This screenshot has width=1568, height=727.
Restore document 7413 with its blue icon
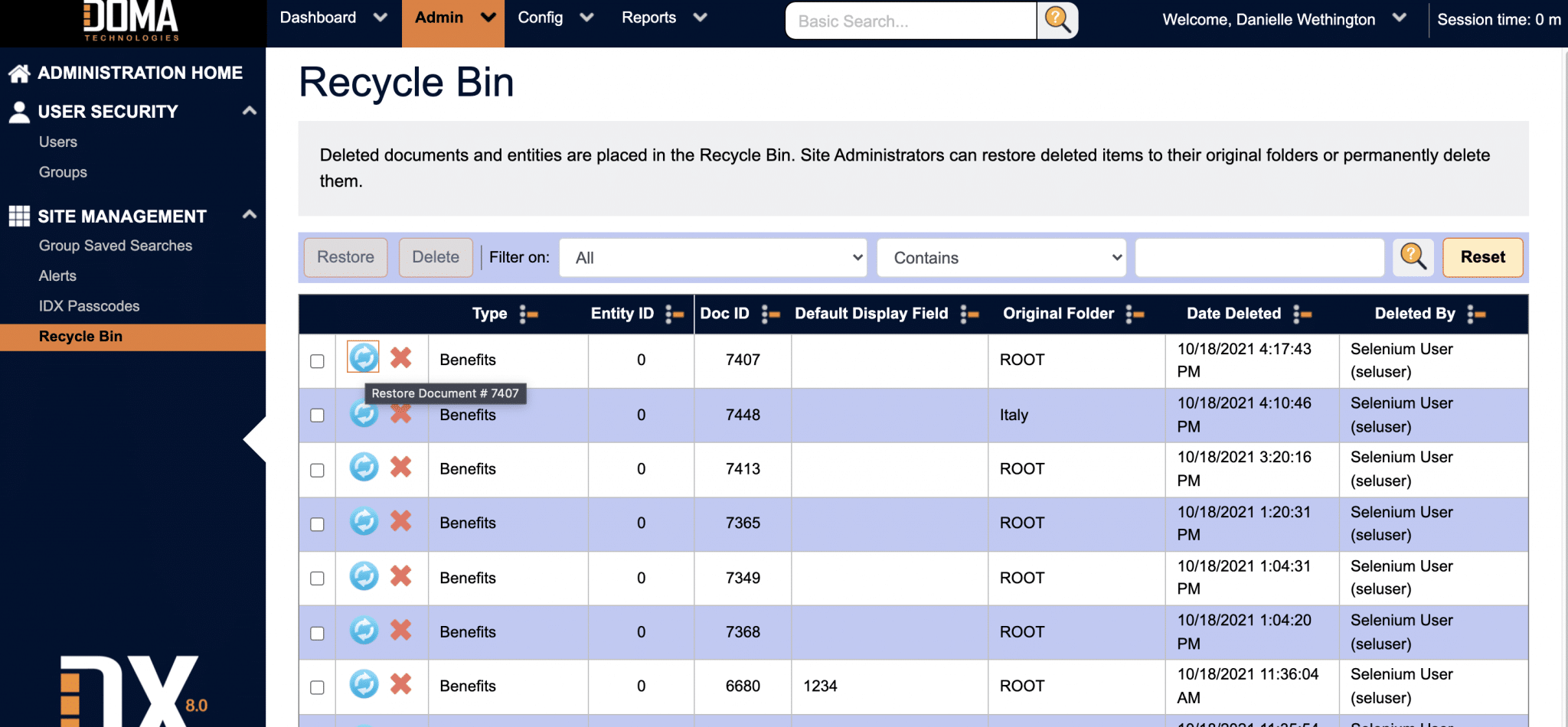(364, 467)
